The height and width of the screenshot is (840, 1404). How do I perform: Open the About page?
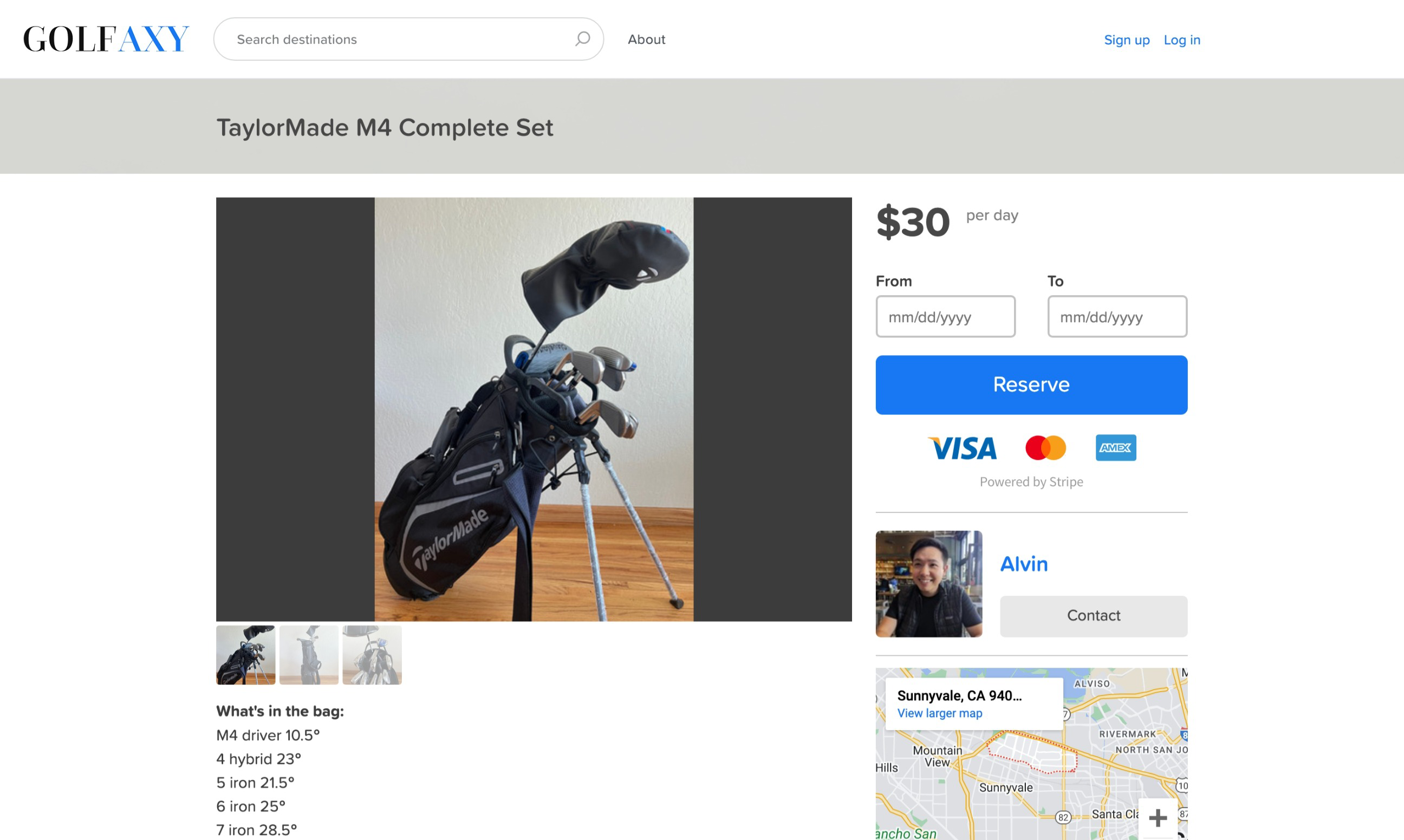pos(646,40)
